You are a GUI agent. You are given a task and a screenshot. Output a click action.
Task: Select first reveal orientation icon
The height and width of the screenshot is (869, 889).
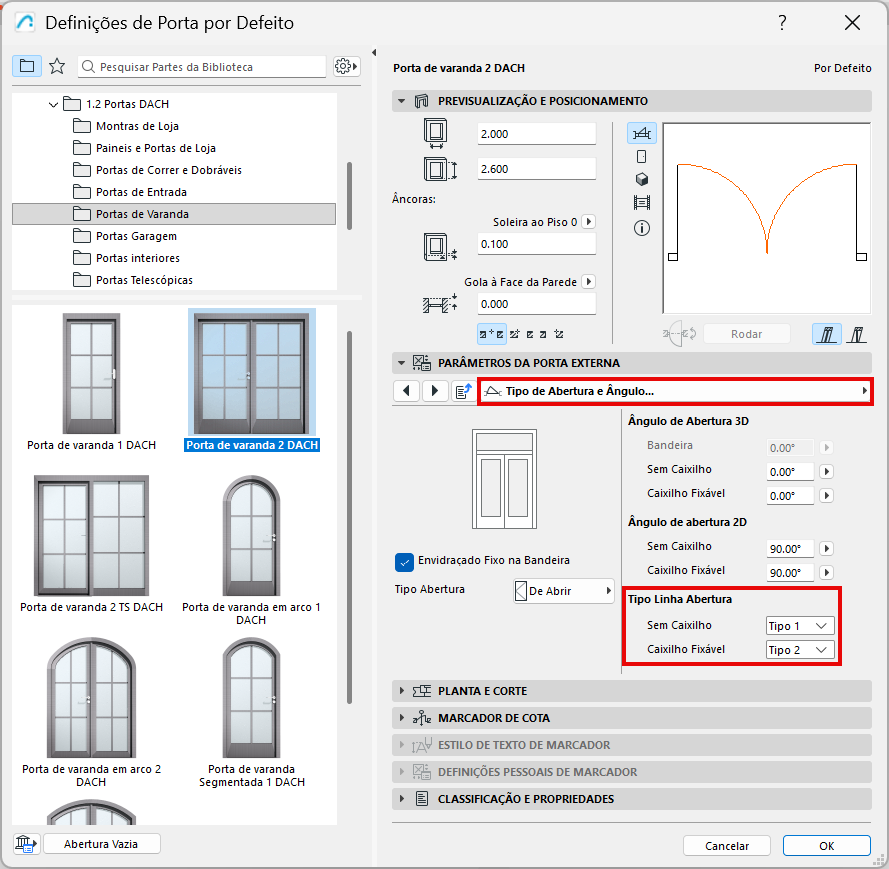827,334
